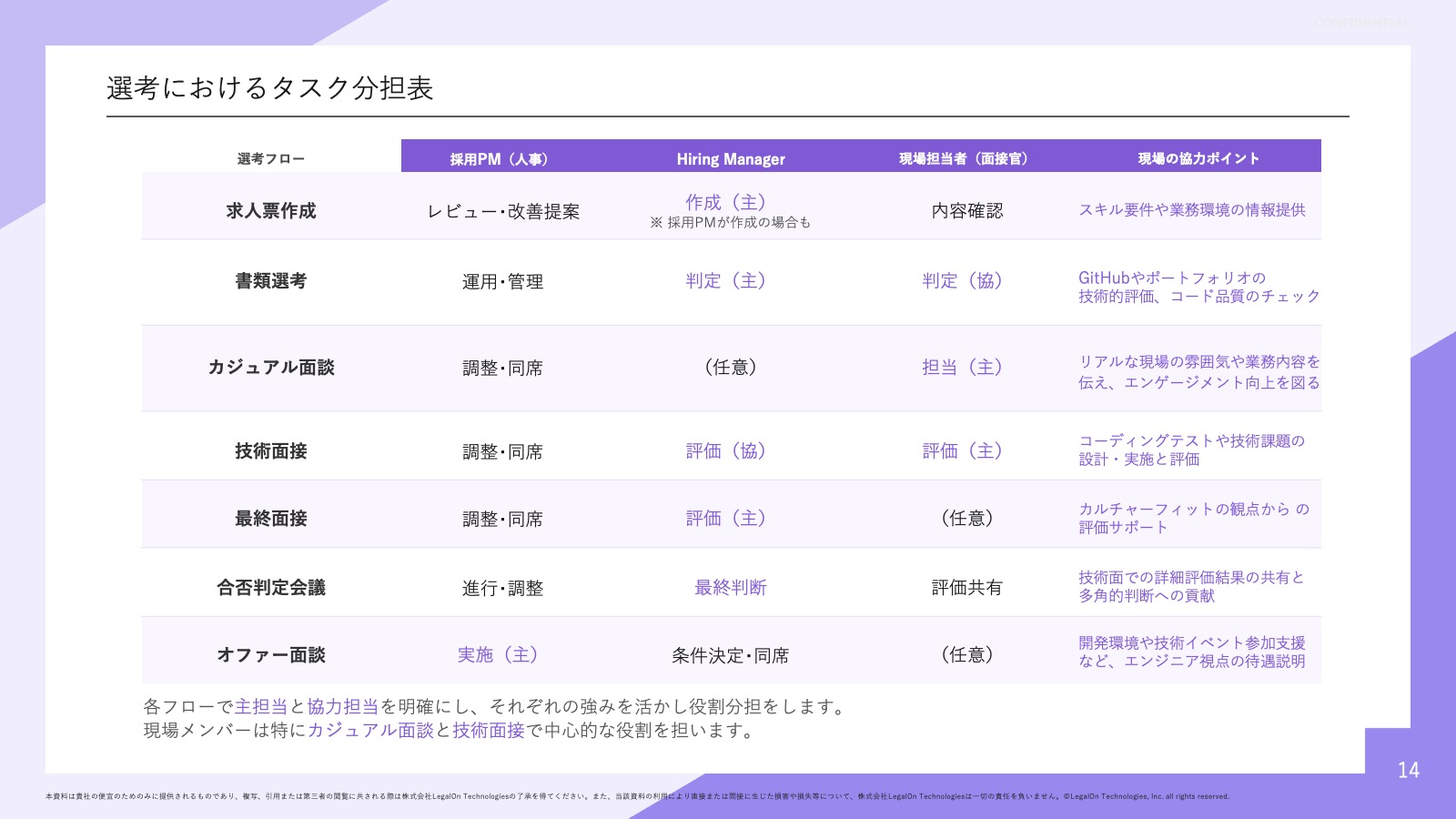Click the slide title 選考におけるタスク分担表
The width and height of the screenshot is (1456, 819).
269,88
